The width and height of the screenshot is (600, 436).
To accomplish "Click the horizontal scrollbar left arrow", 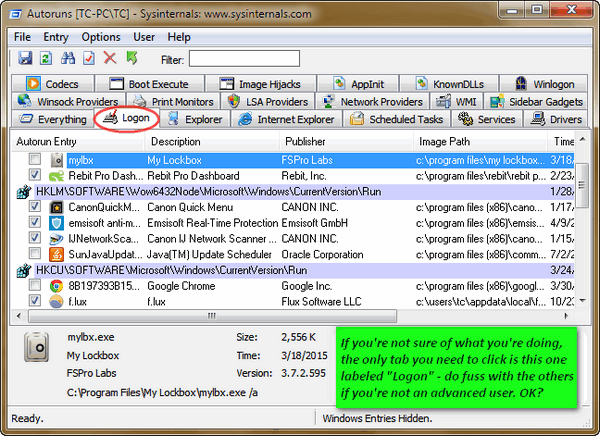I will click(x=18, y=316).
